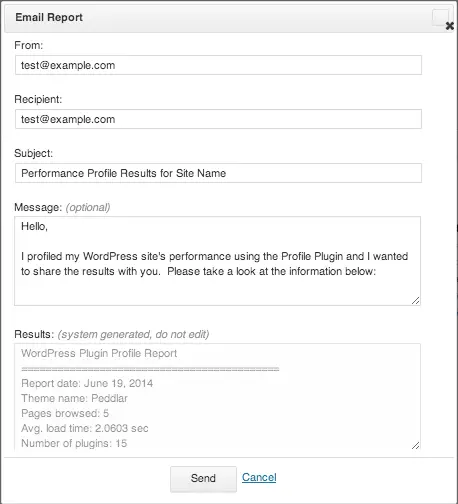Click the "Message:" label
The height and width of the screenshot is (504, 458).
[x=38, y=207]
